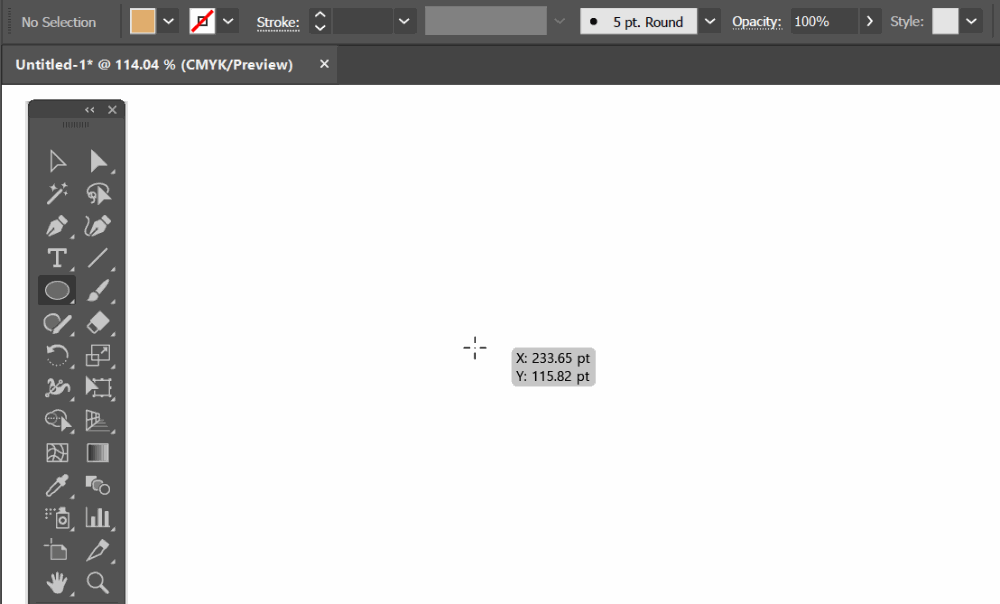1000x604 pixels.
Task: Click the stroke weight stepper arrows
Action: [x=320, y=21]
